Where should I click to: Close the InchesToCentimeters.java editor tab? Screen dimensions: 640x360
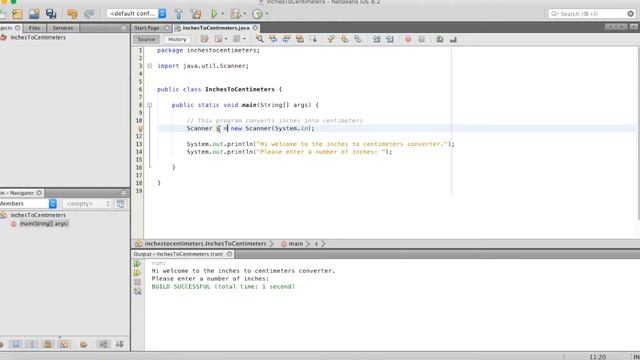tap(255, 28)
